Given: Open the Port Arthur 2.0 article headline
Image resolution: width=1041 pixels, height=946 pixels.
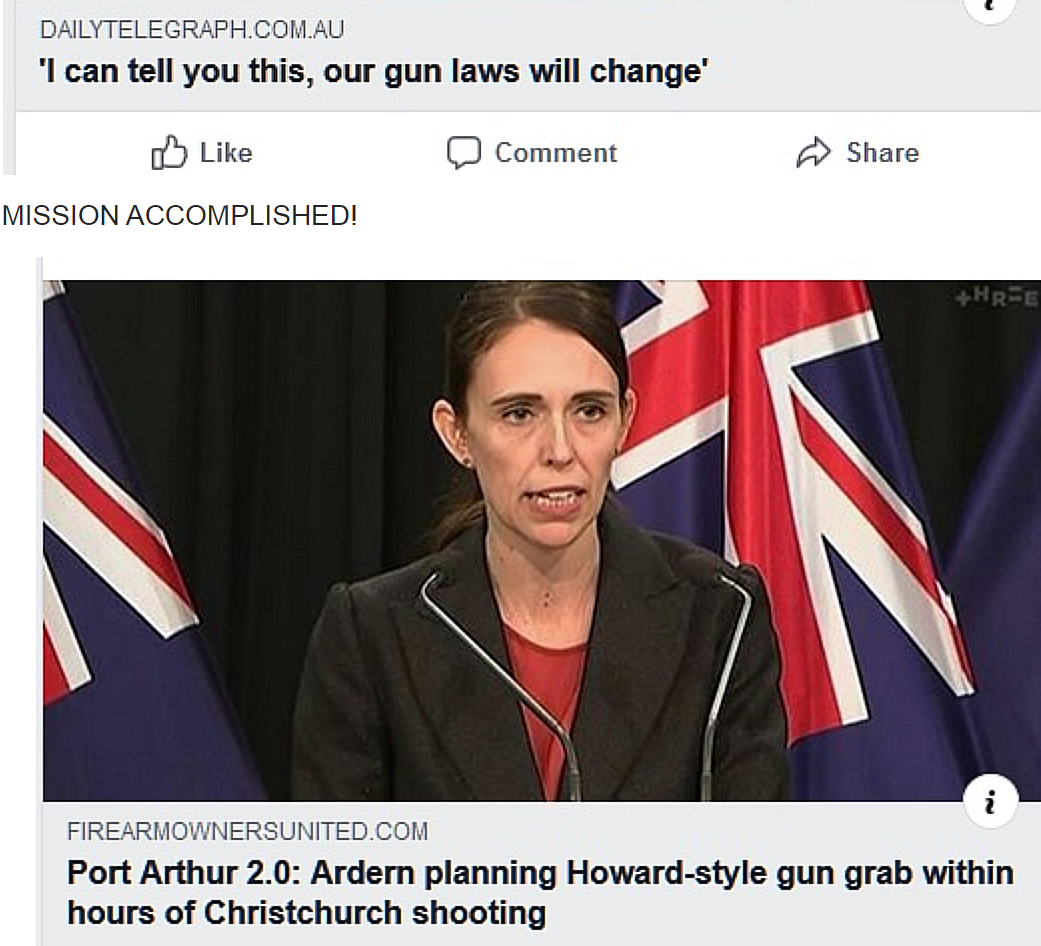Looking at the screenshot, I should [x=540, y=892].
